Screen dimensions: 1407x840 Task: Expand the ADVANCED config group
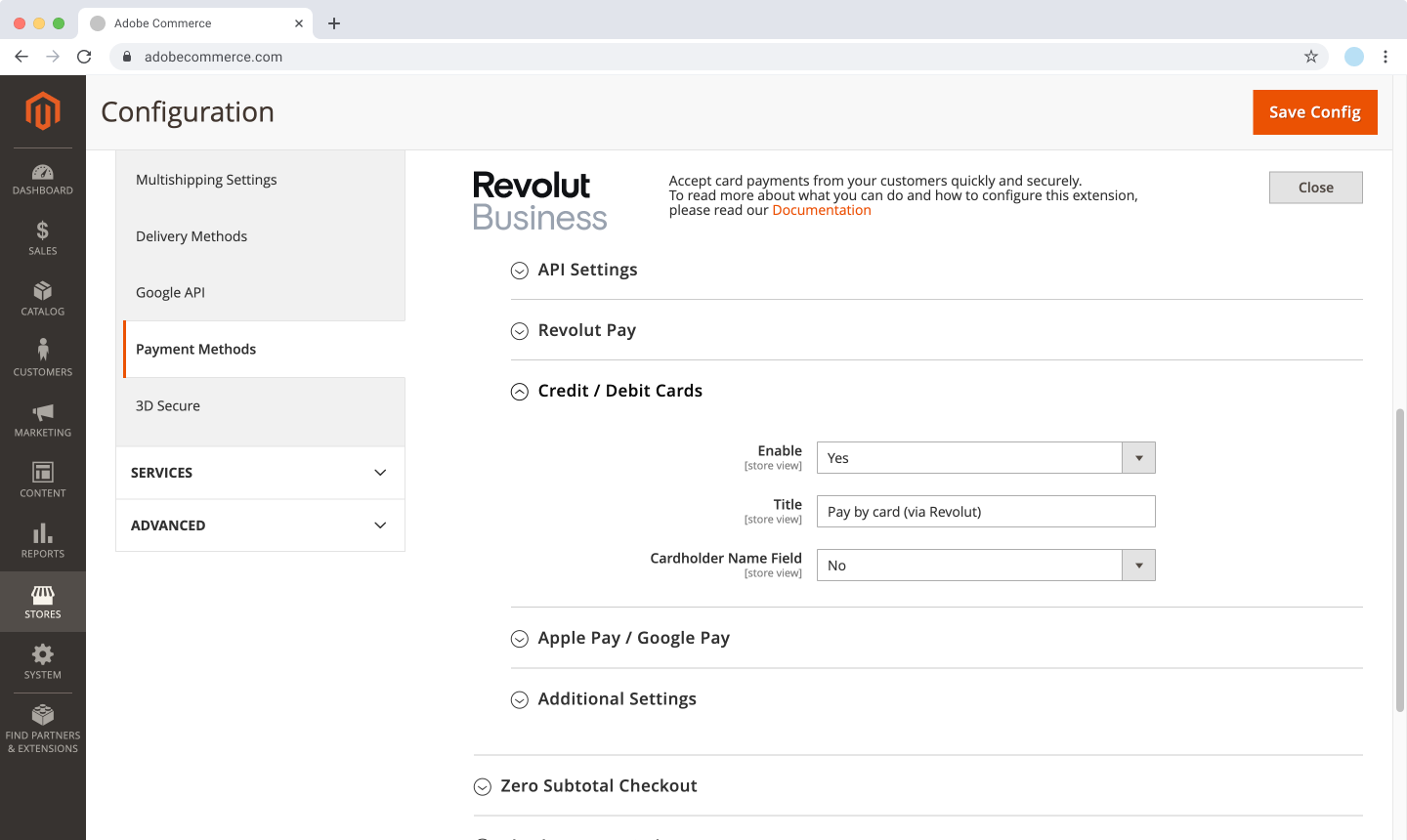tap(260, 525)
